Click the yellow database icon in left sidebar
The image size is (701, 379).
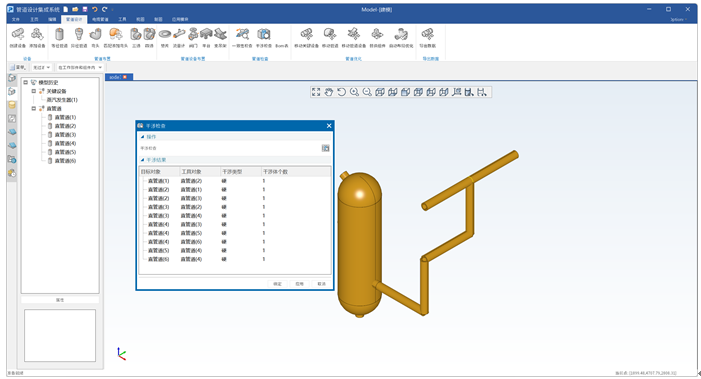tap(12, 105)
